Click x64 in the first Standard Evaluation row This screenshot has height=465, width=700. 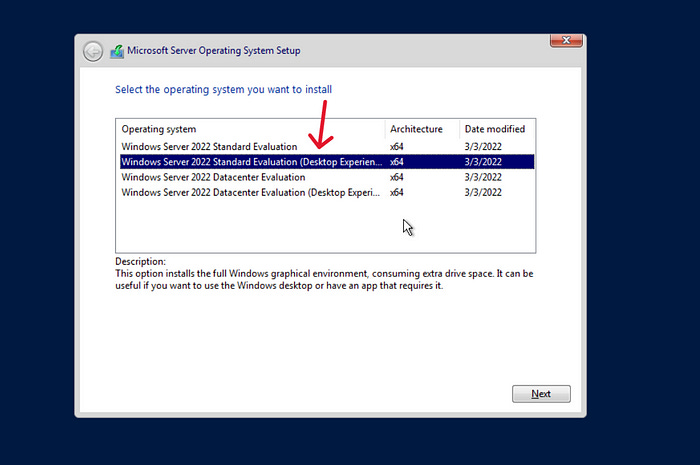[396, 146]
